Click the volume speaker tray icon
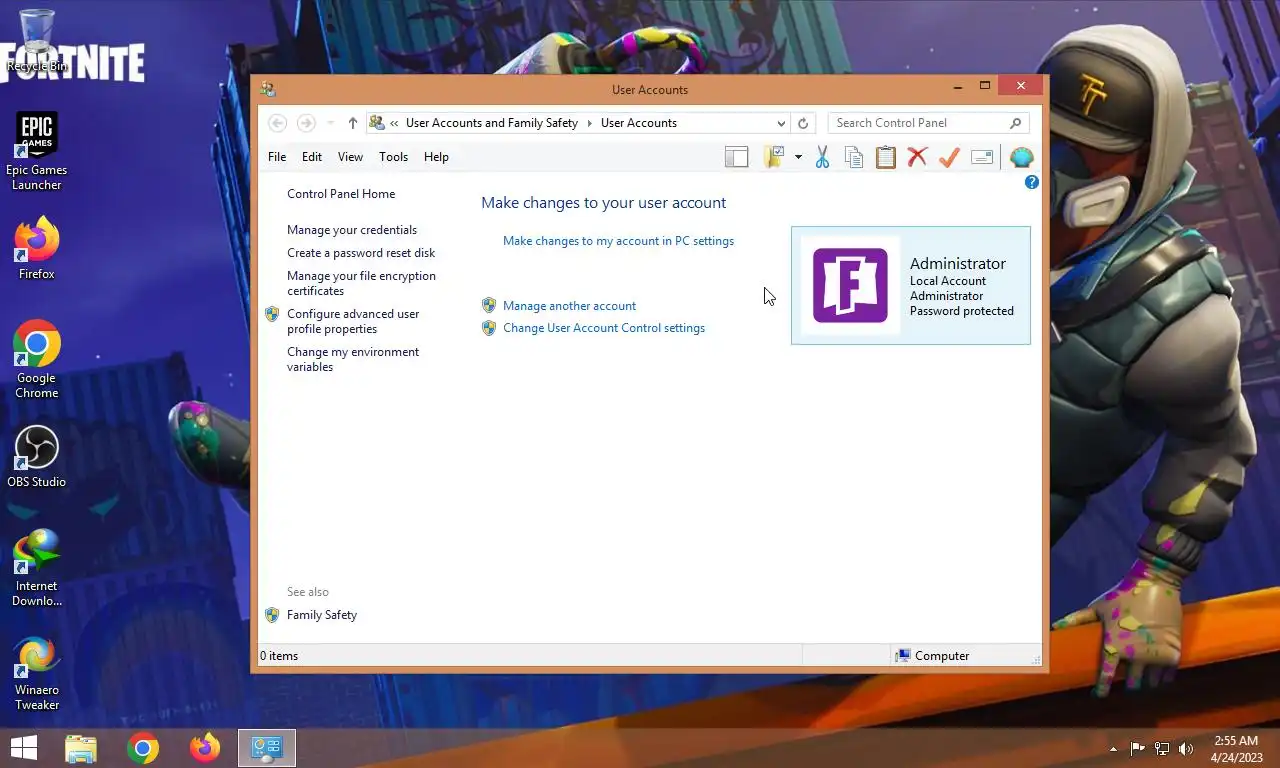 coord(1186,748)
